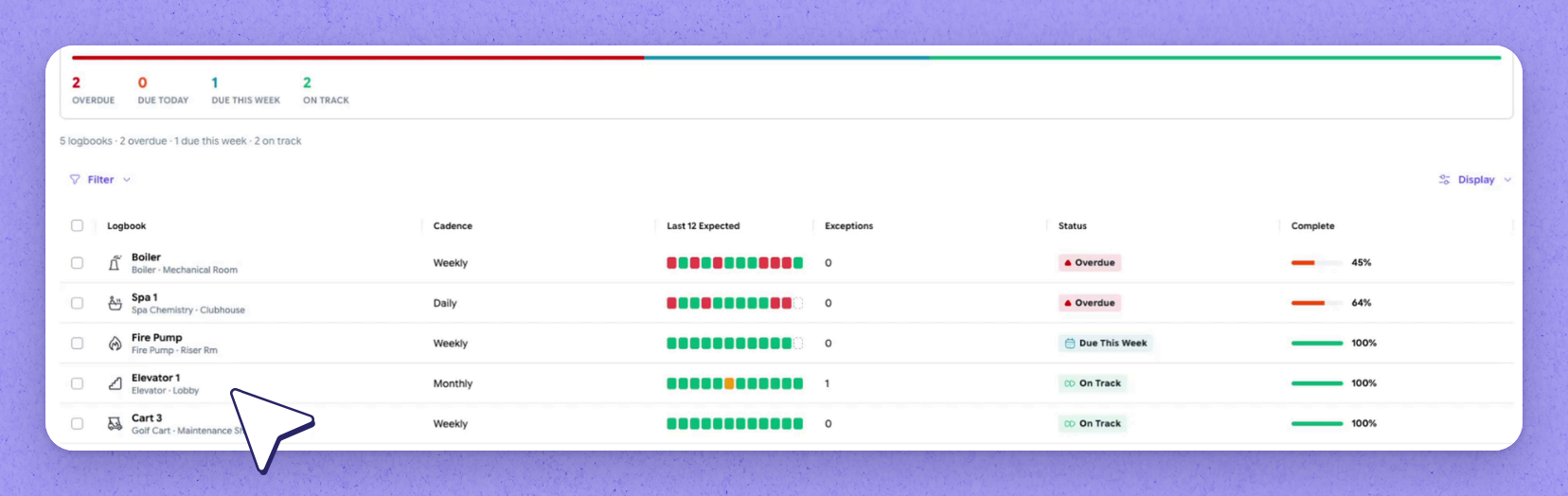Sort by the Status column header
The image size is (1568, 496).
click(1073, 226)
